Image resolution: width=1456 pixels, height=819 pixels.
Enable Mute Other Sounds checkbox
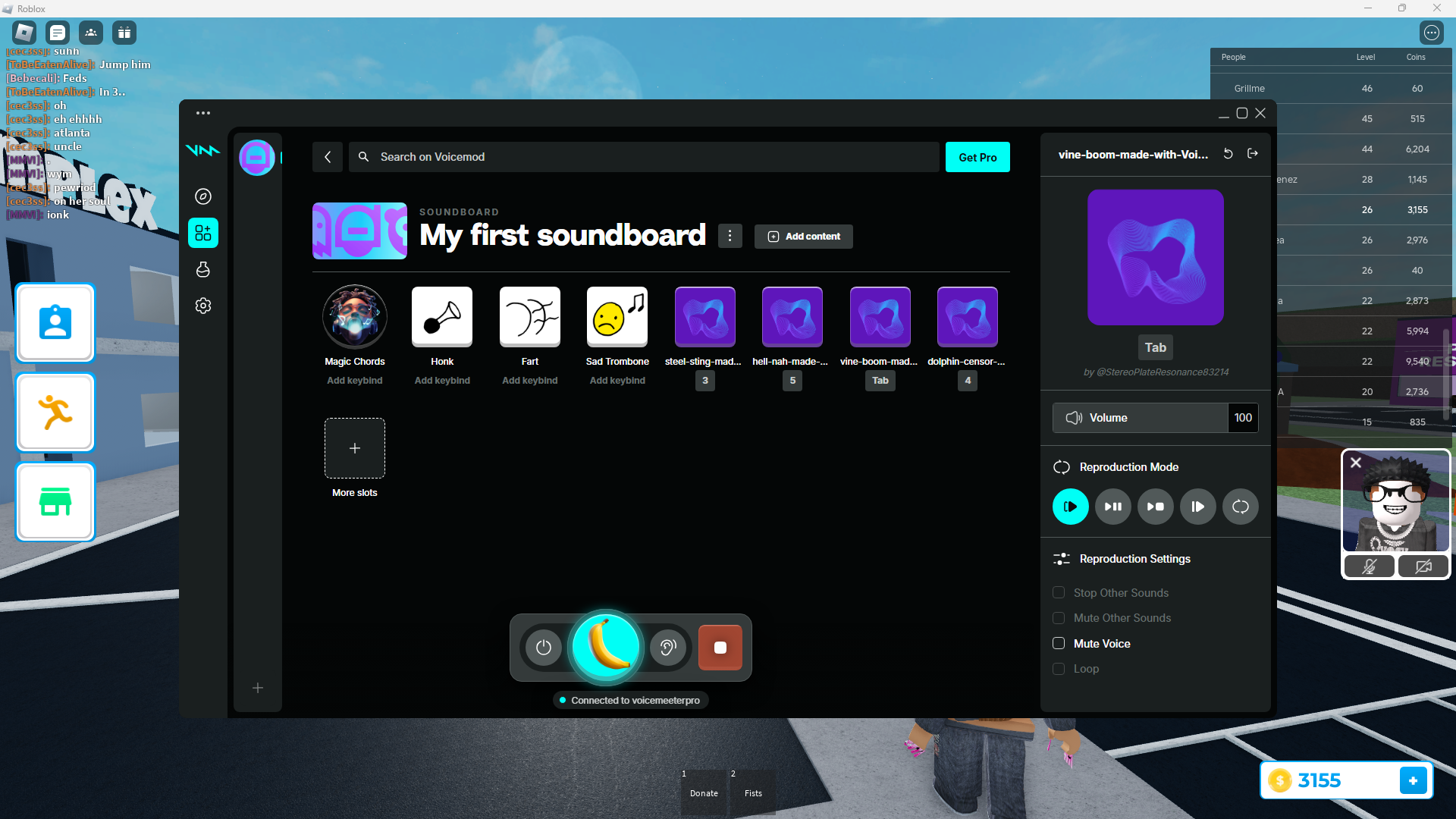(1059, 618)
